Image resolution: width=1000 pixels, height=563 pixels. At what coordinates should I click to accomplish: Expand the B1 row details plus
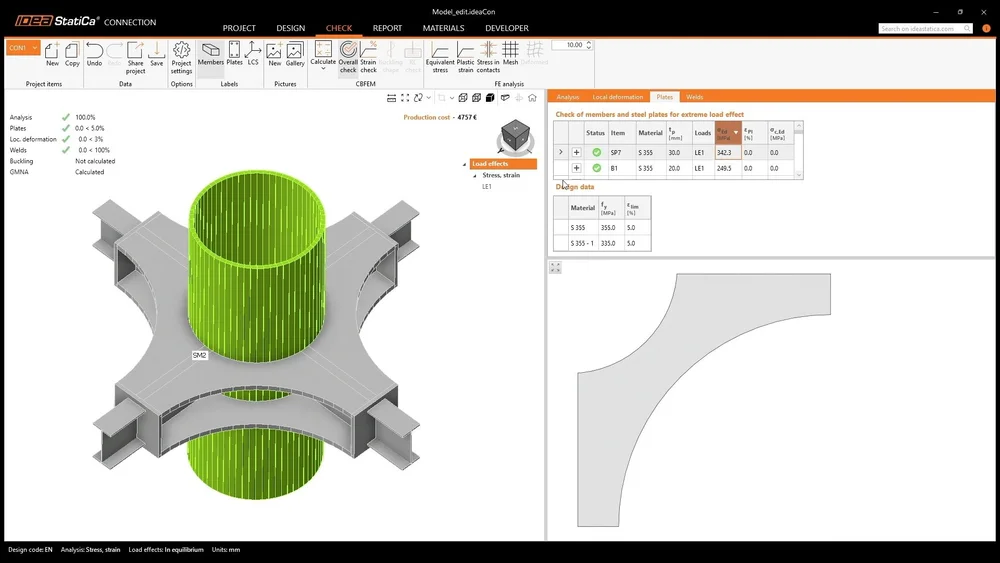(x=576, y=168)
